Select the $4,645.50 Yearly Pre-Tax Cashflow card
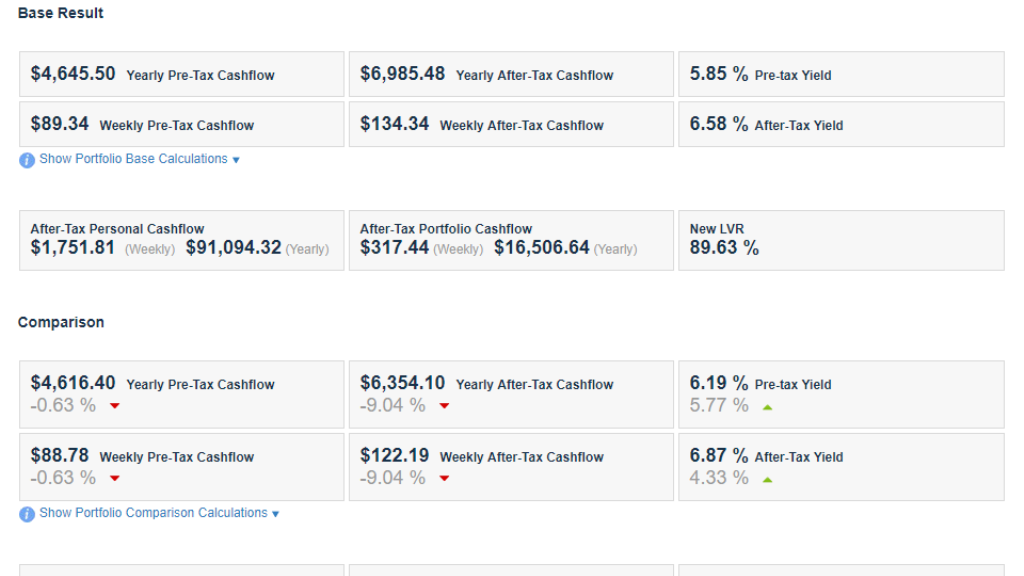This screenshot has width=1024, height=576. pyautogui.click(x=181, y=74)
